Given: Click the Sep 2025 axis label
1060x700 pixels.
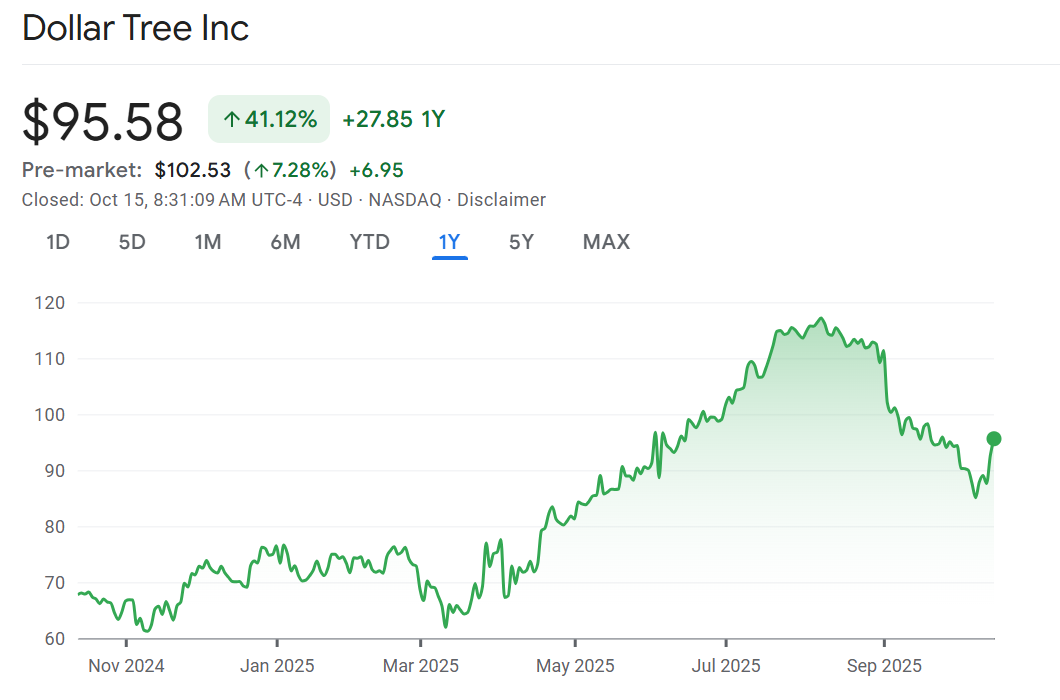Looking at the screenshot, I should click(x=884, y=666).
